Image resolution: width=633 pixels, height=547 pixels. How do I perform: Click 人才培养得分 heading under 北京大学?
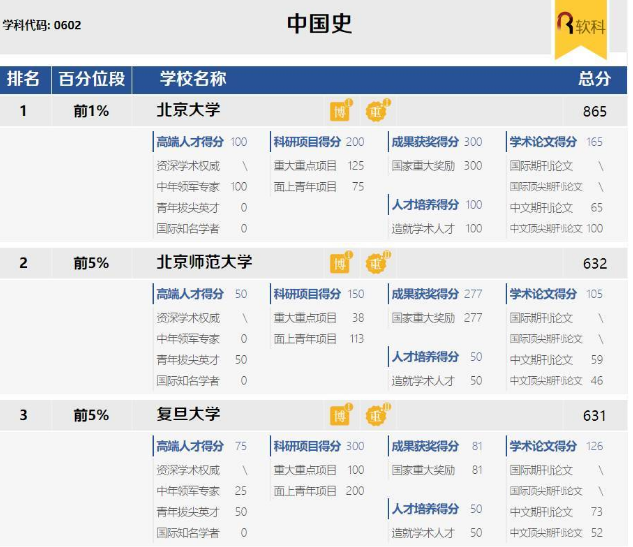[x=425, y=205]
